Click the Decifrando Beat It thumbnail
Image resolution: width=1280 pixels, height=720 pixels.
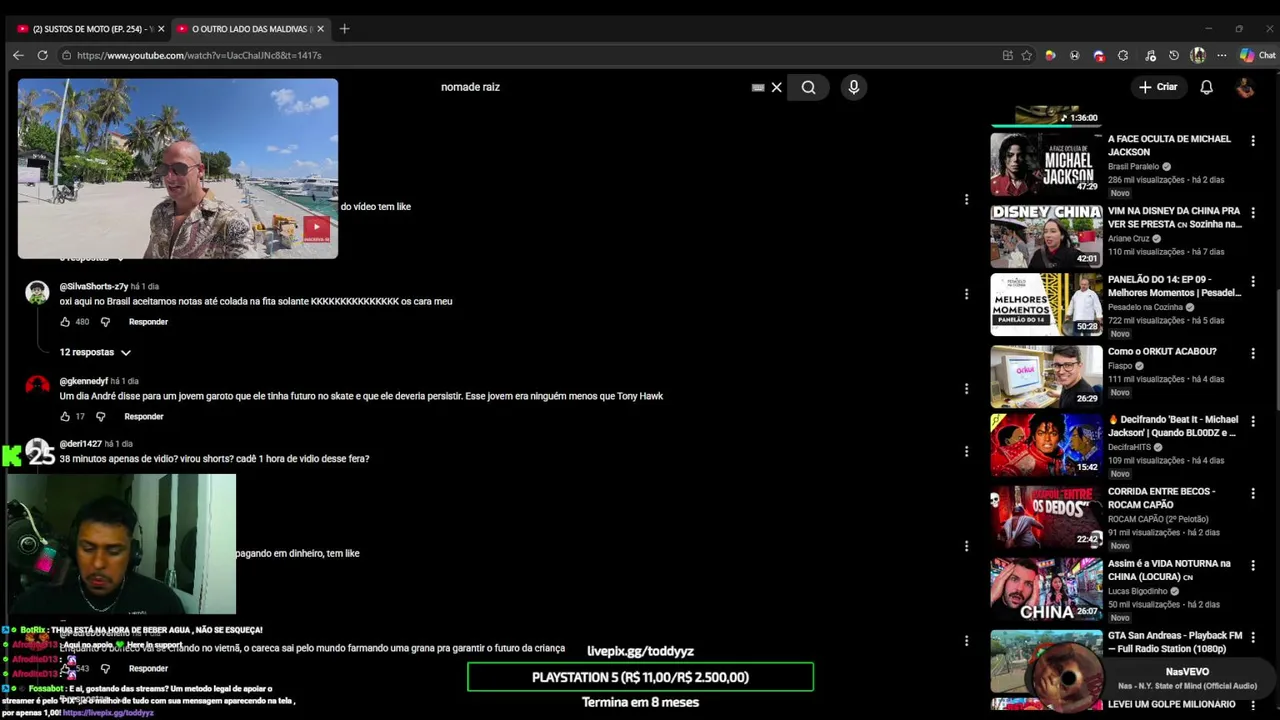pyautogui.click(x=1046, y=446)
